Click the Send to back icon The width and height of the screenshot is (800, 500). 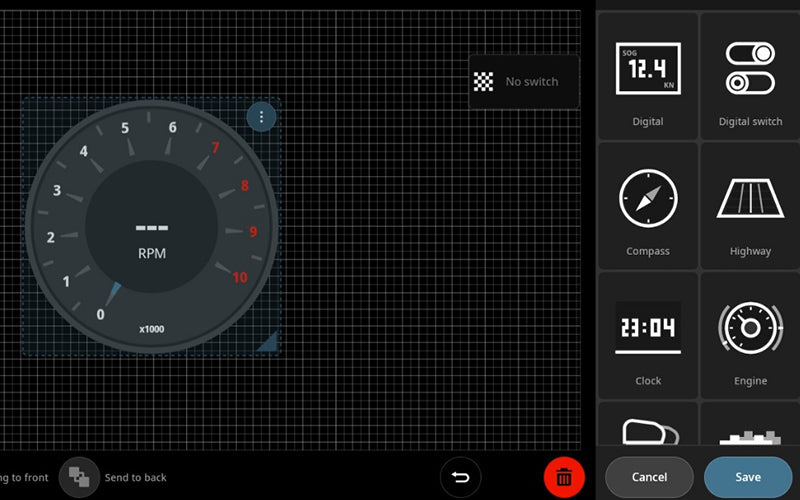click(79, 477)
